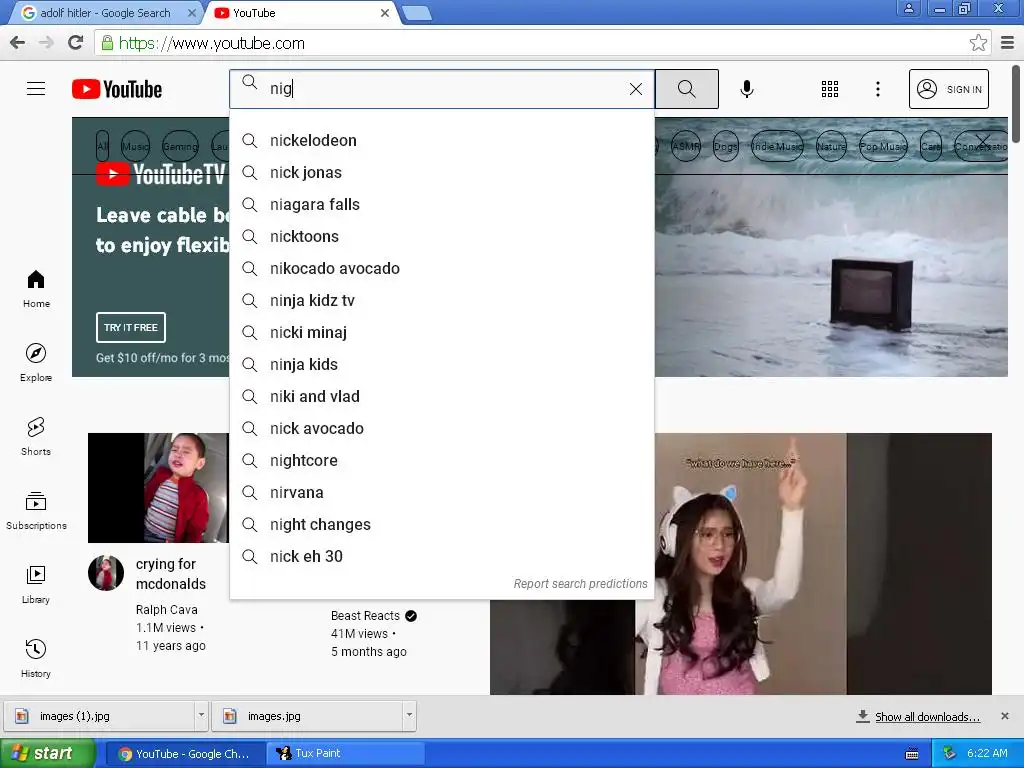
Task: Start voice search with the microphone
Action: 747,89
